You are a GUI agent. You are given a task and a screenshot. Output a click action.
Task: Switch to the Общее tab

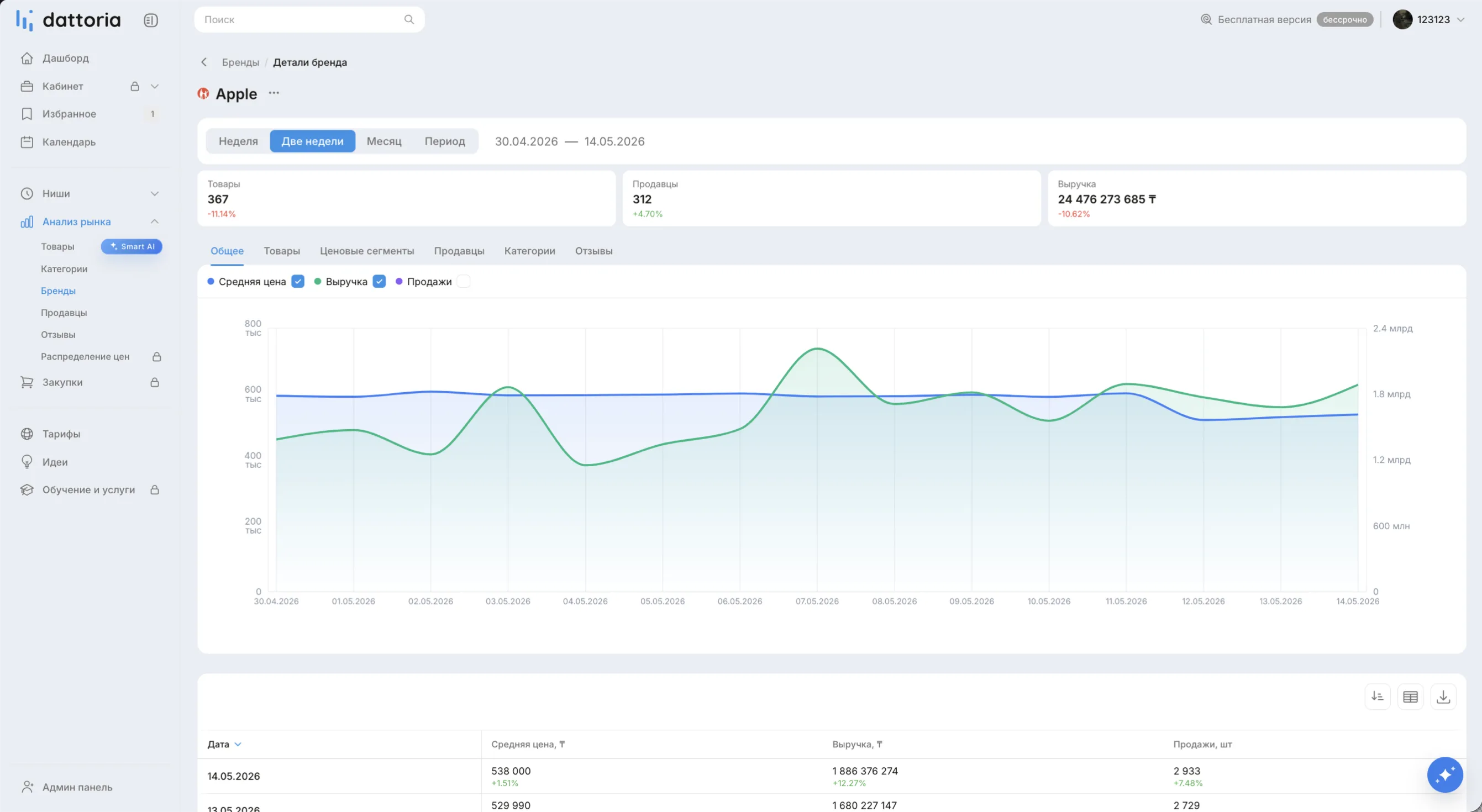(227, 251)
